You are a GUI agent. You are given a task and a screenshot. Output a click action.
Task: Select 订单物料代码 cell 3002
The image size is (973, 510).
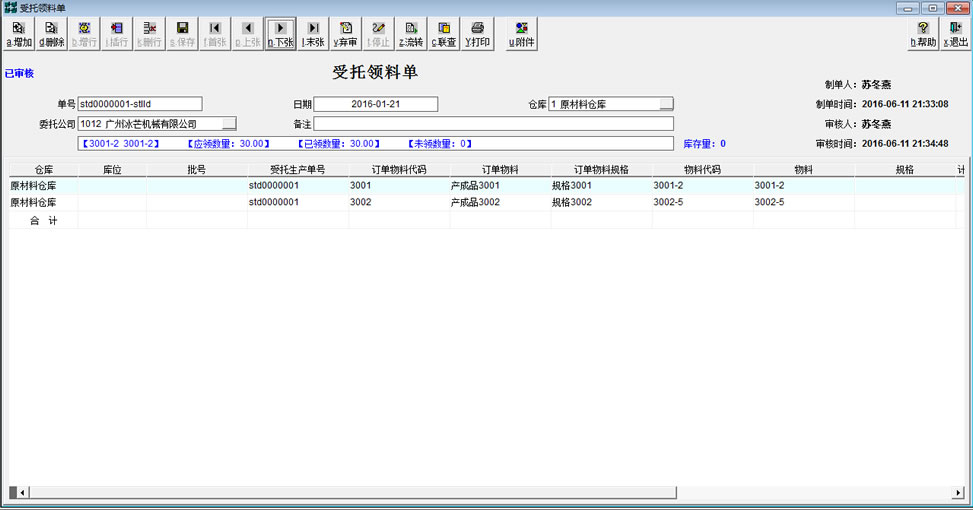tap(399, 202)
